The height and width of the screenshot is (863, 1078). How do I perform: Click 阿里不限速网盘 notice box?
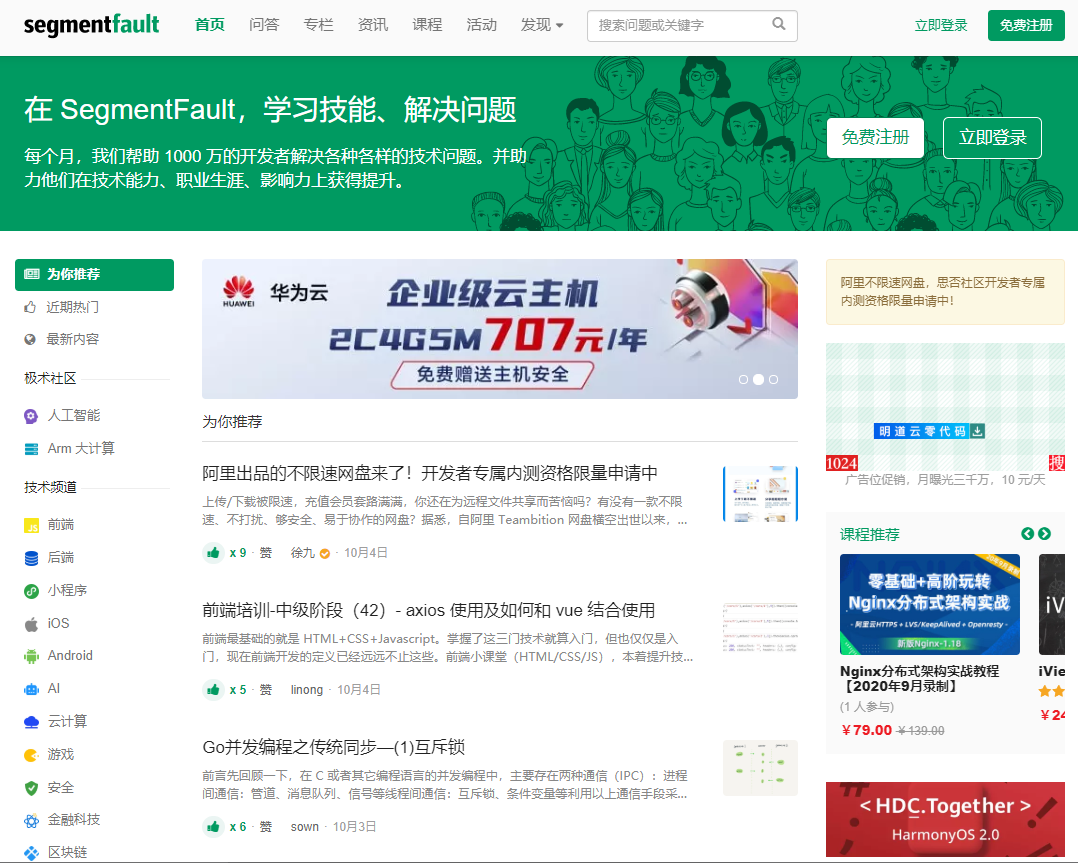point(945,292)
